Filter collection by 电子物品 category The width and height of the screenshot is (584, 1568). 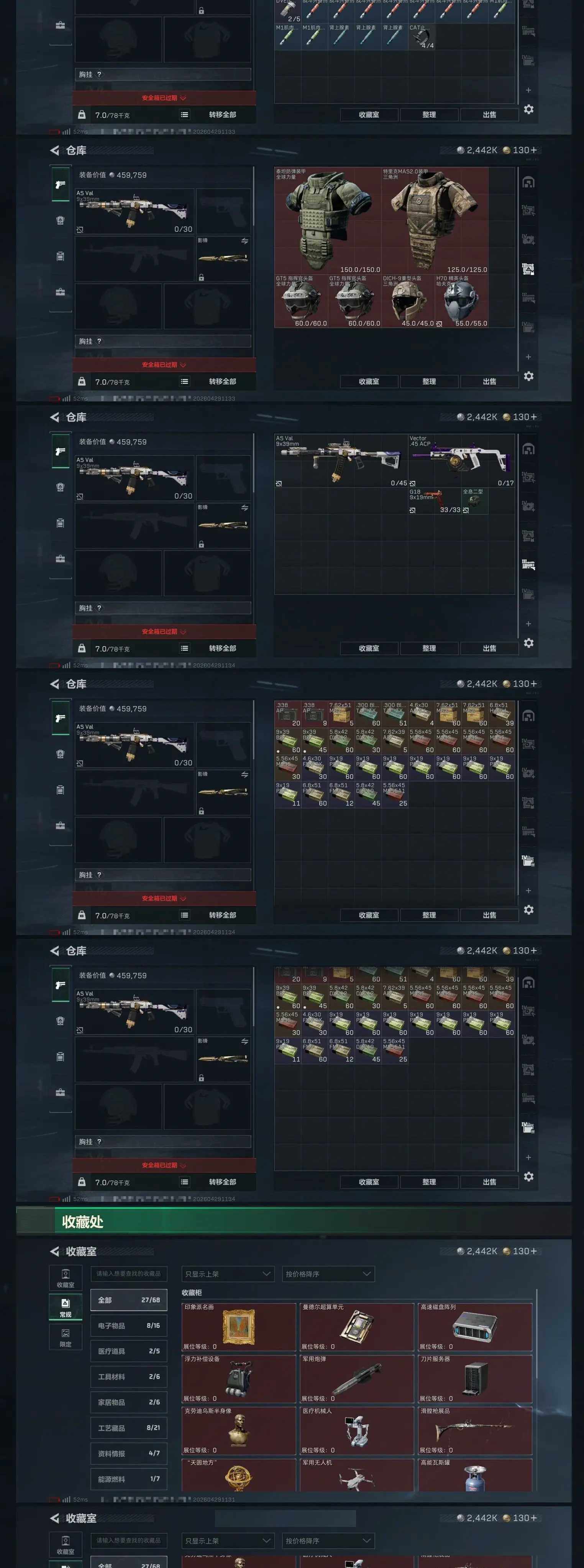(x=129, y=1325)
